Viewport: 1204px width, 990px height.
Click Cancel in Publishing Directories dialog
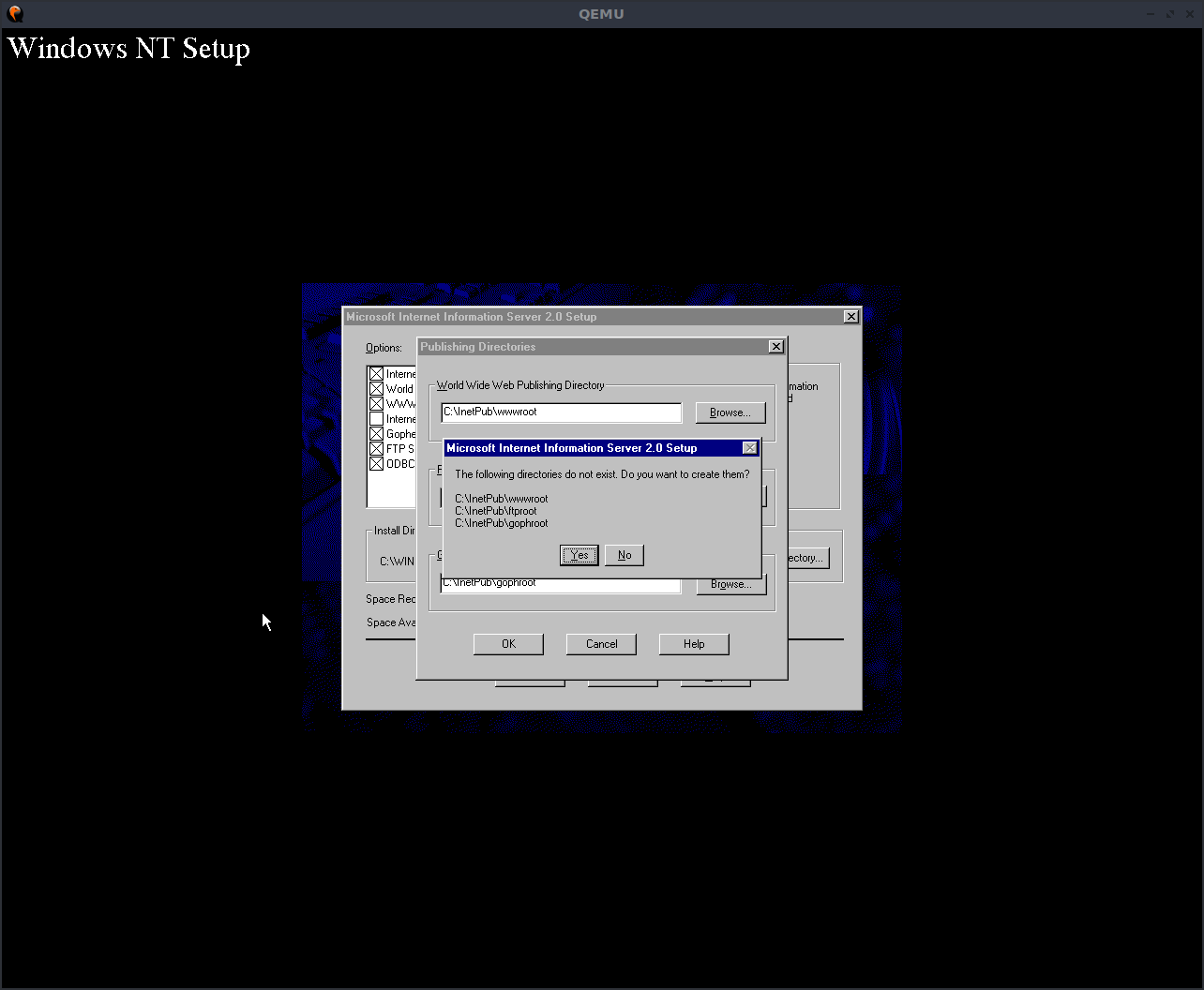(601, 644)
